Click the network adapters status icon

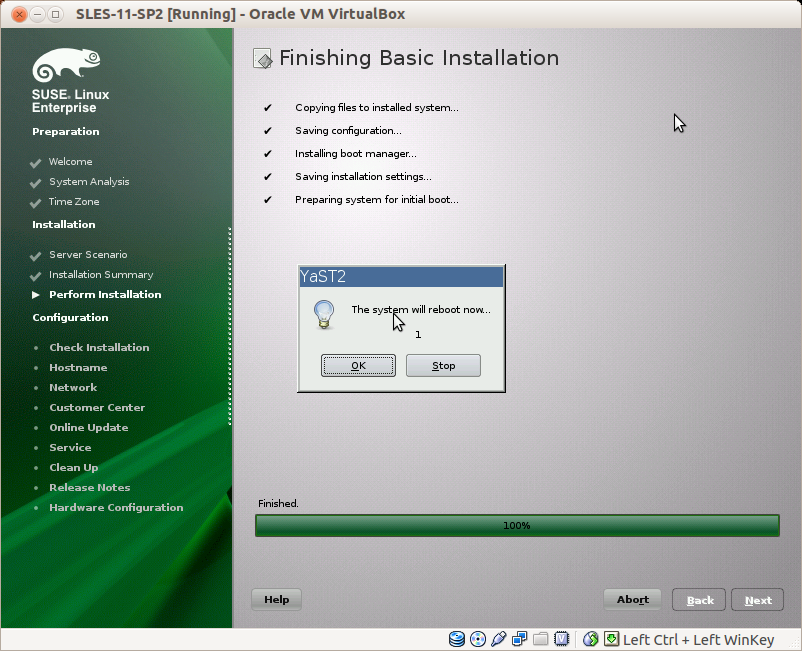[520, 639]
